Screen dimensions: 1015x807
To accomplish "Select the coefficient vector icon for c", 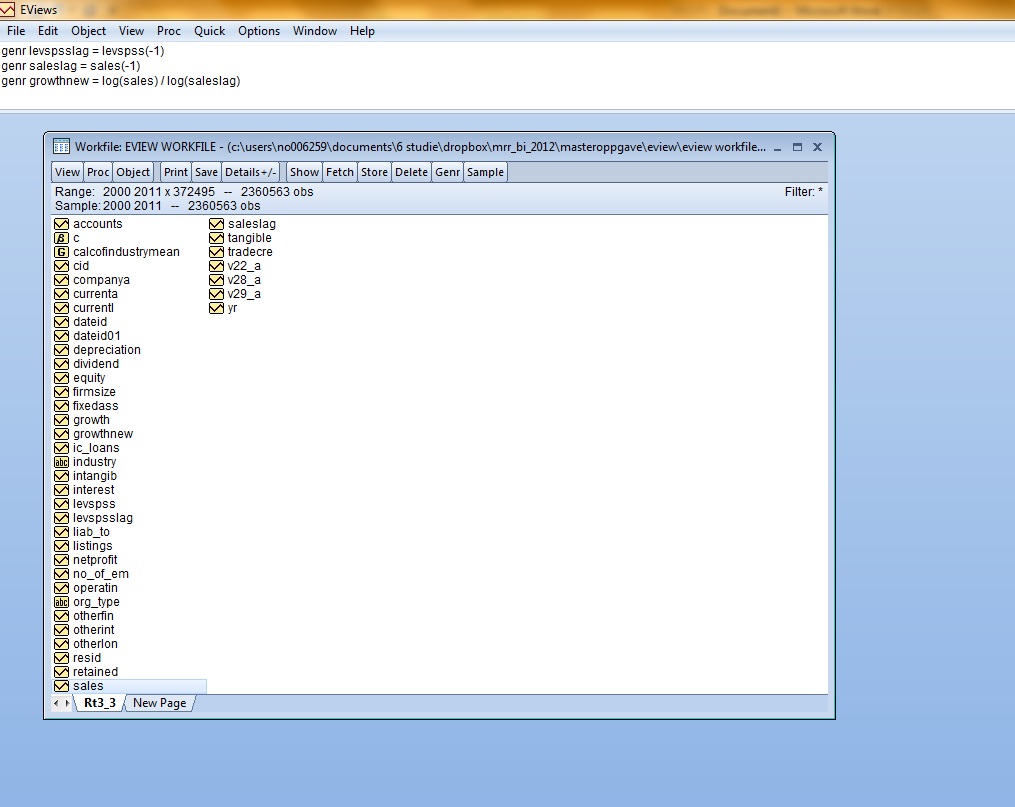I will (x=61, y=238).
